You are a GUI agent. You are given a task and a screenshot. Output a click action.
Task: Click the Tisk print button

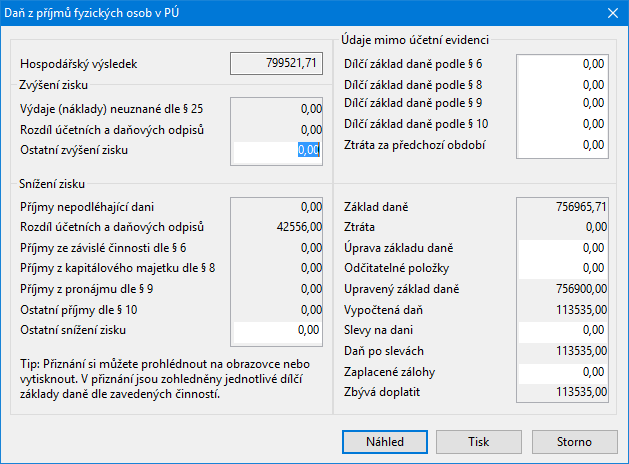pyautogui.click(x=479, y=442)
